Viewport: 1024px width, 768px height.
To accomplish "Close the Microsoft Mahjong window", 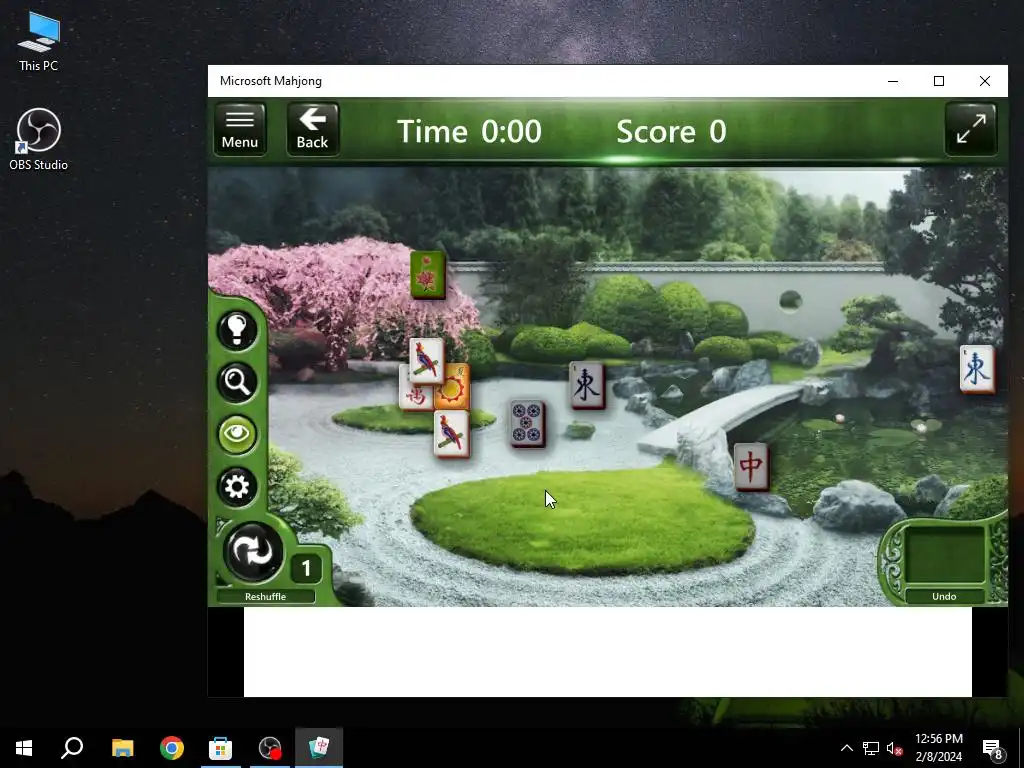I will [x=985, y=81].
